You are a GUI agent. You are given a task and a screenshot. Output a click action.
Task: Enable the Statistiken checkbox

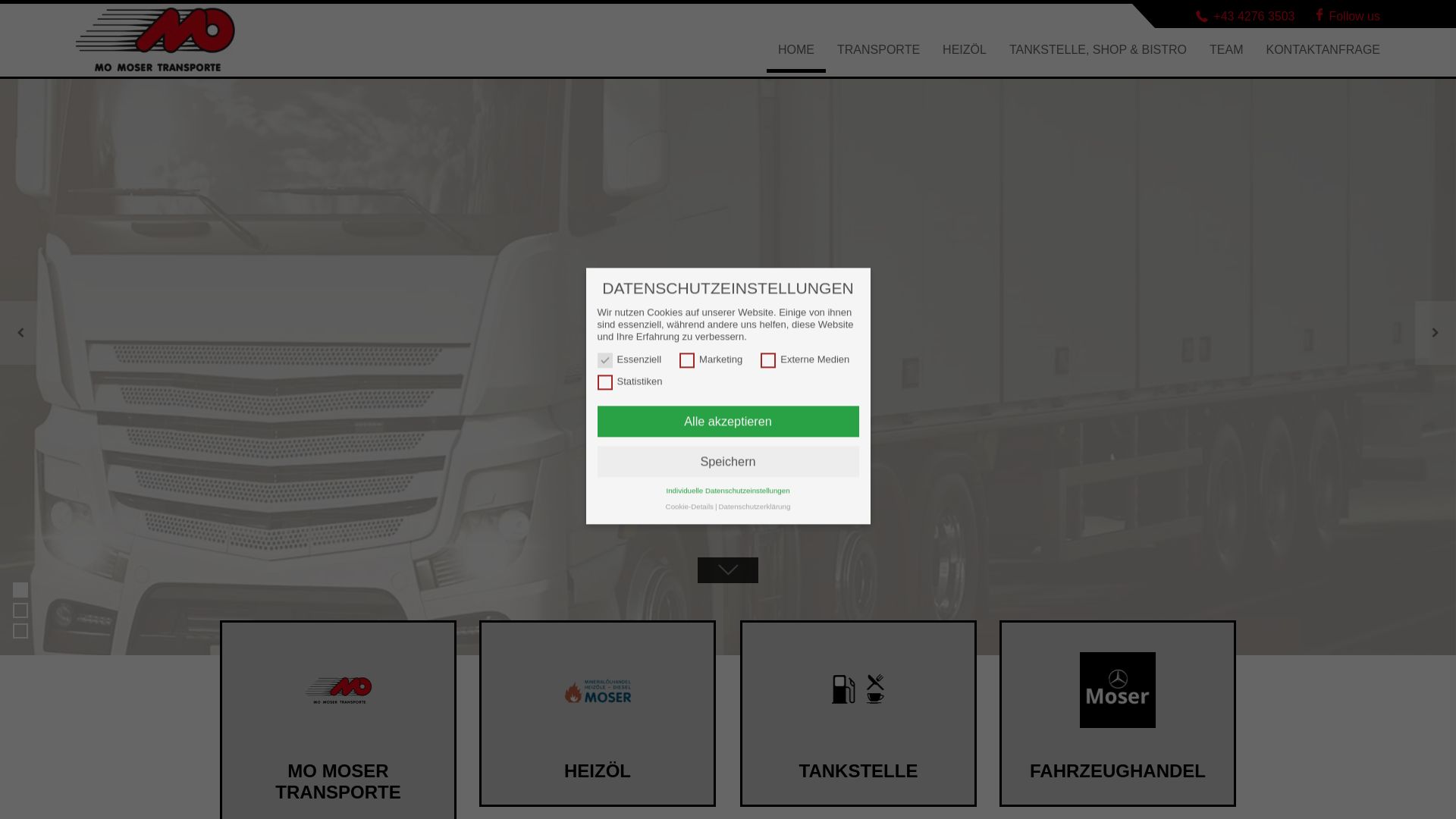(x=604, y=382)
